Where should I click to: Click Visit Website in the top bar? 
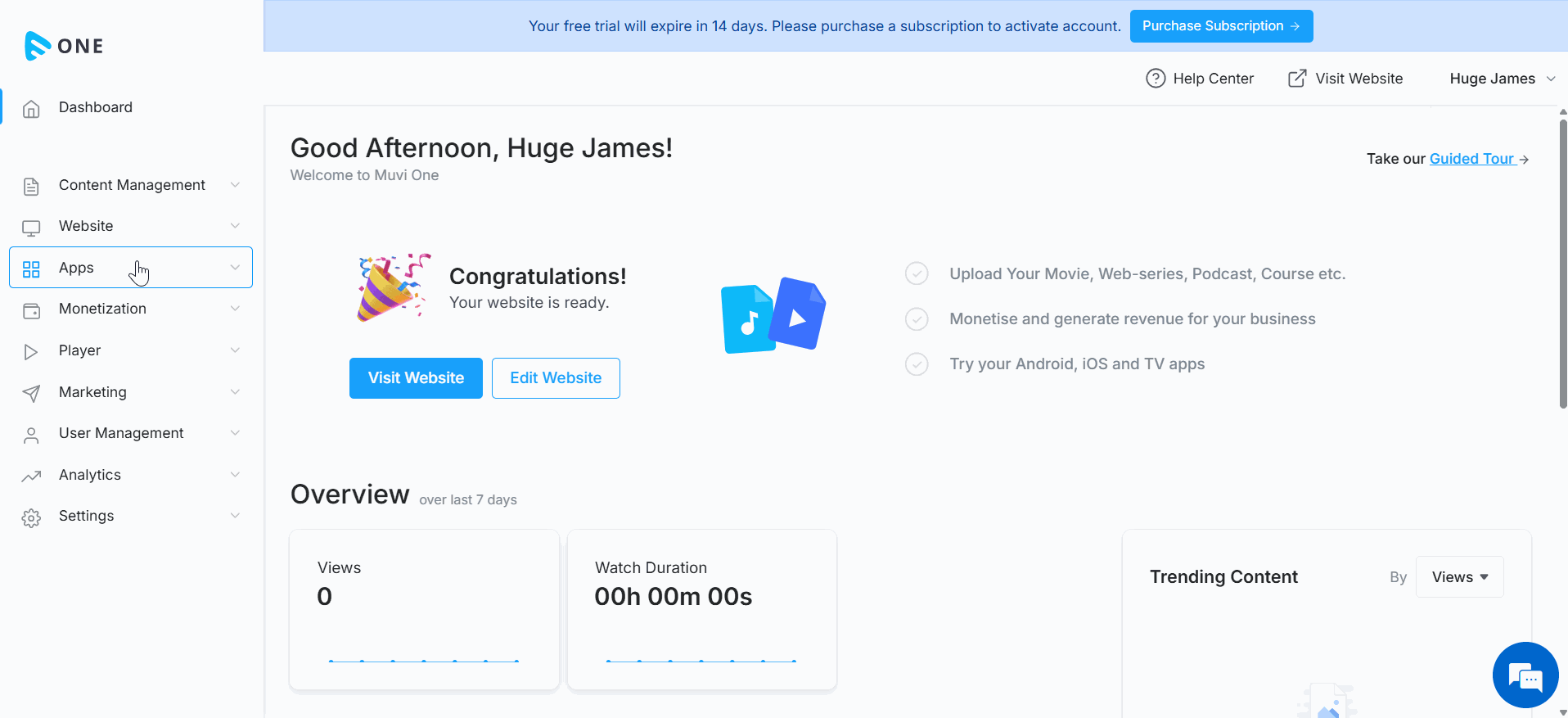click(x=1345, y=79)
